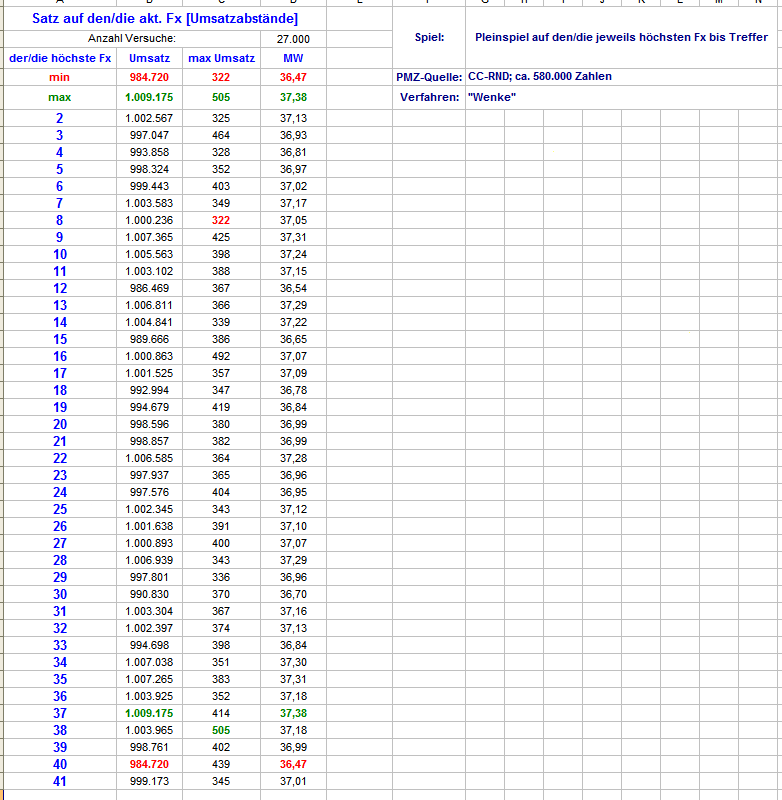The image size is (782, 800).
Task: Select Umsatz value 994.698
Action: click(149, 645)
